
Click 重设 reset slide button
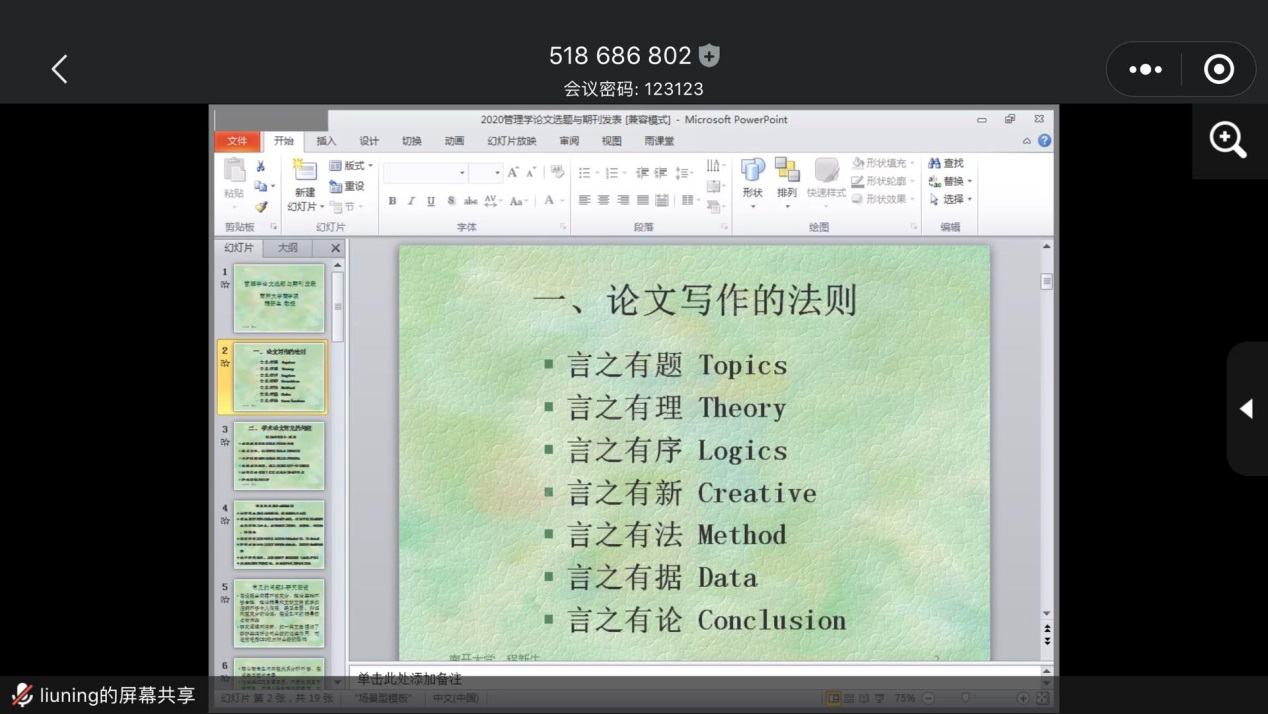tap(348, 186)
